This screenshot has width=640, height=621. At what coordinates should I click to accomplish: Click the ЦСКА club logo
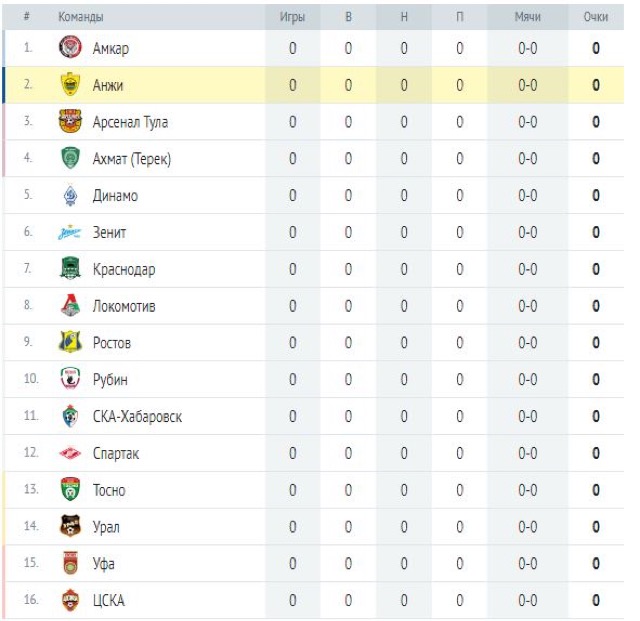point(69,601)
